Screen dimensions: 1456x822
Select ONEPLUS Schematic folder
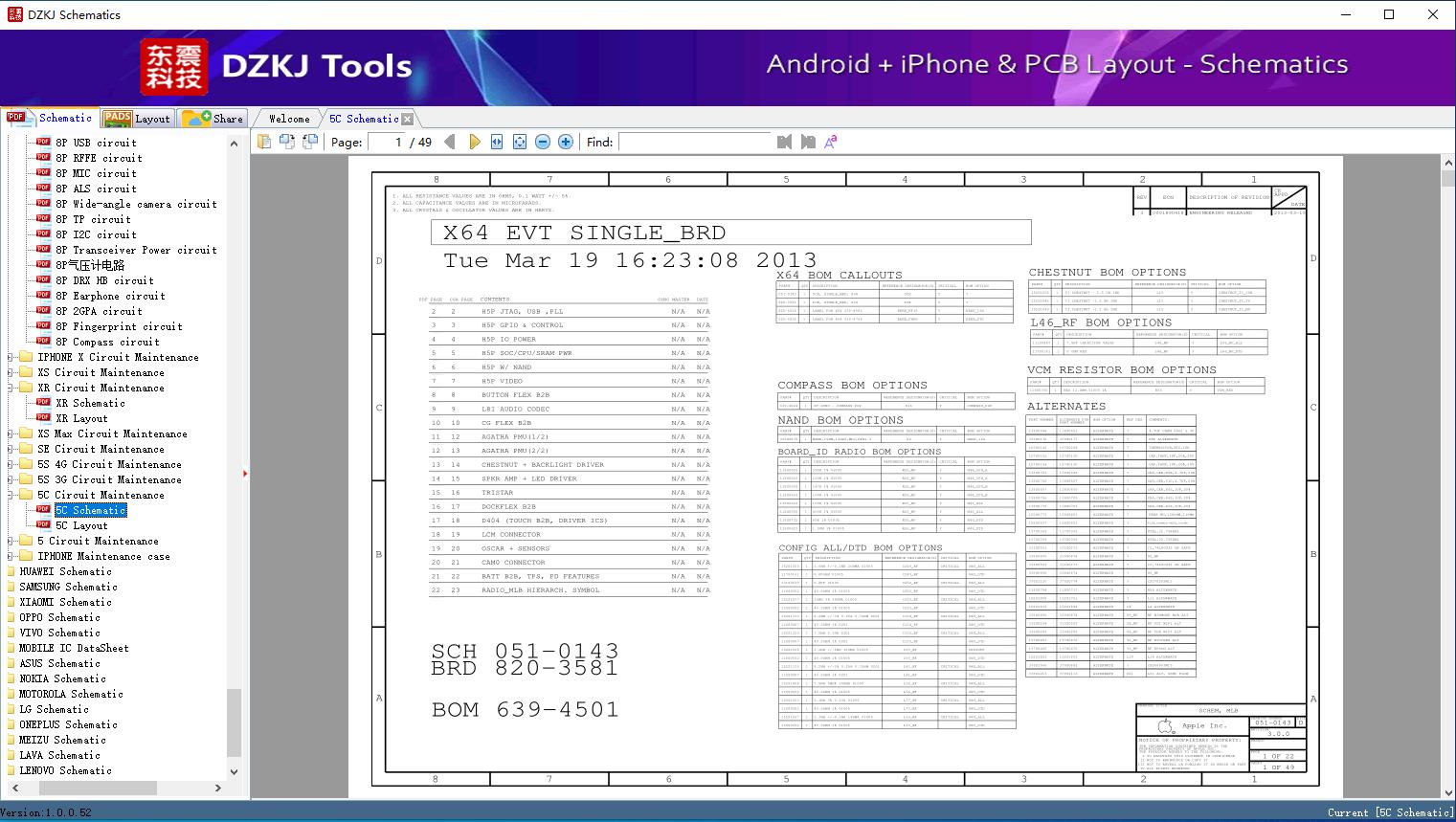pos(68,724)
